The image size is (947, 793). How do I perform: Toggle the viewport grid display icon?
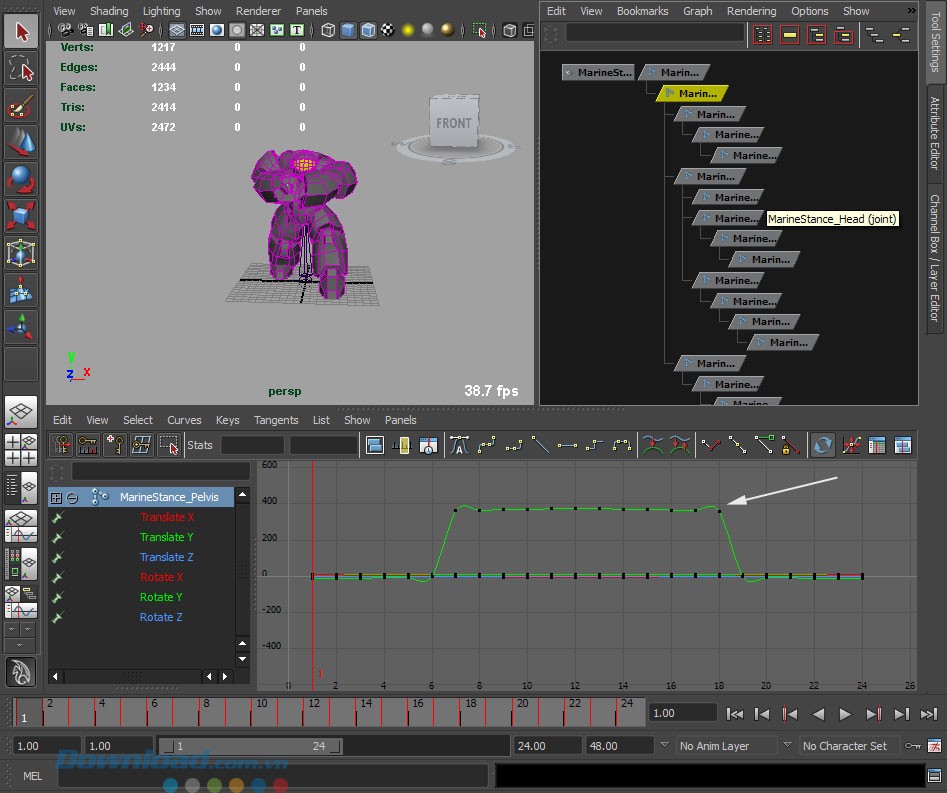point(176,30)
